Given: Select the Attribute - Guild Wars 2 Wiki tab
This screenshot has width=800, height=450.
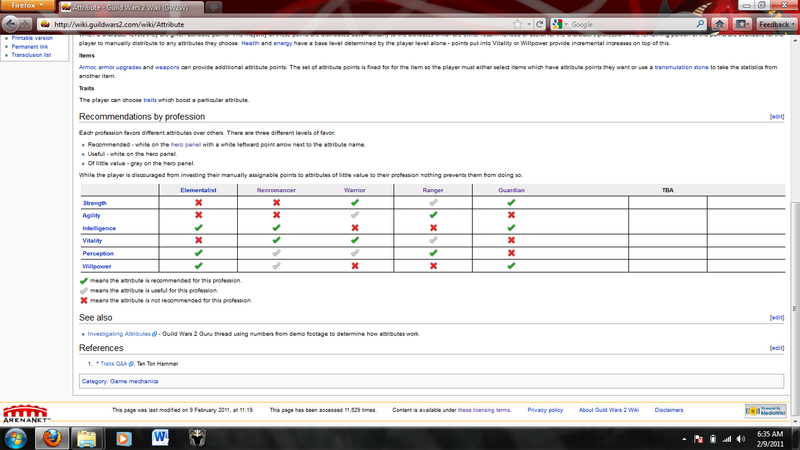Looking at the screenshot, I should pos(131,8).
